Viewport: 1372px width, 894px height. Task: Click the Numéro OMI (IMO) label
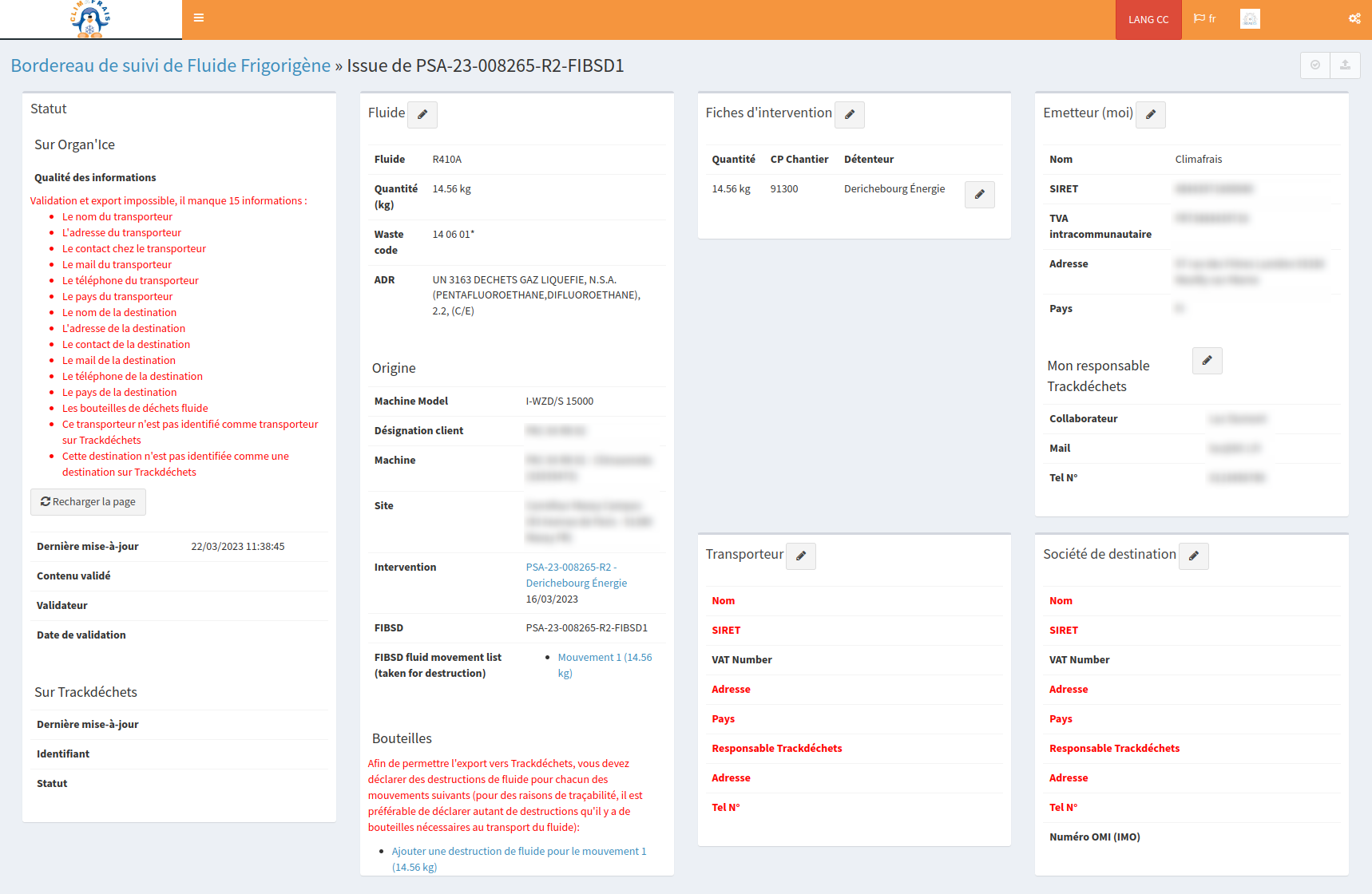tap(1095, 837)
